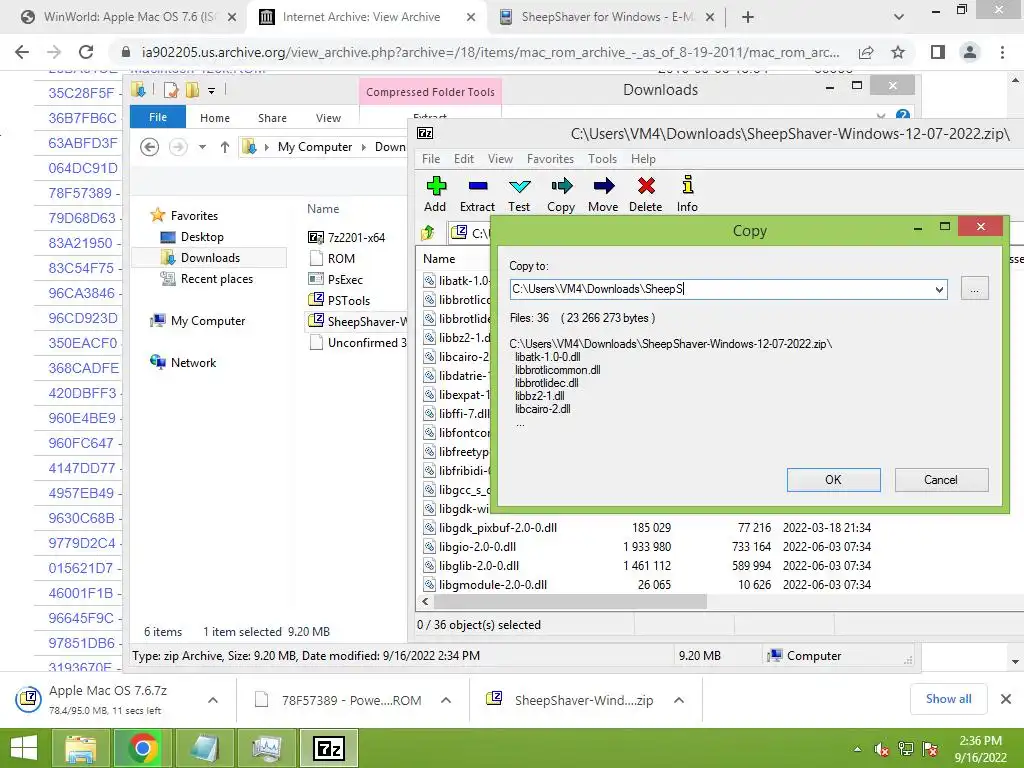The height and width of the screenshot is (768, 1024).
Task: Expand Apple Mac OS 7.6 download options
Action: pos(213,700)
